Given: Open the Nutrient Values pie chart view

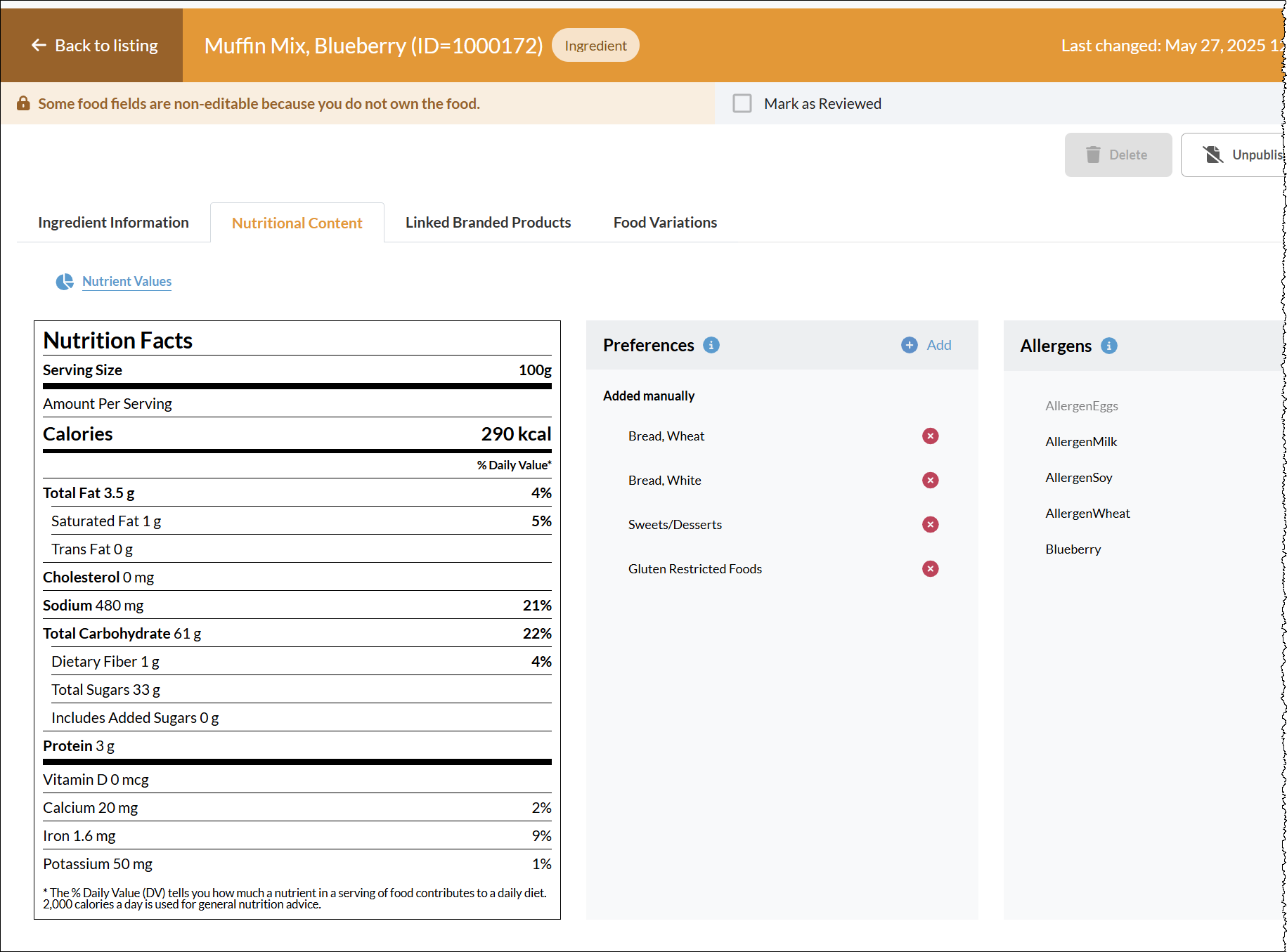Looking at the screenshot, I should tap(126, 281).
